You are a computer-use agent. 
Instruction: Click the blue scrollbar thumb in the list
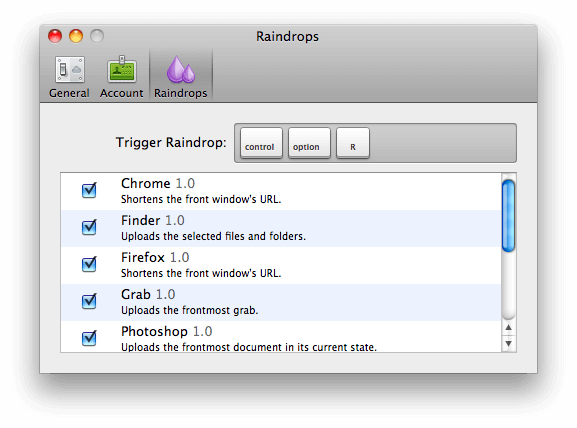point(509,216)
